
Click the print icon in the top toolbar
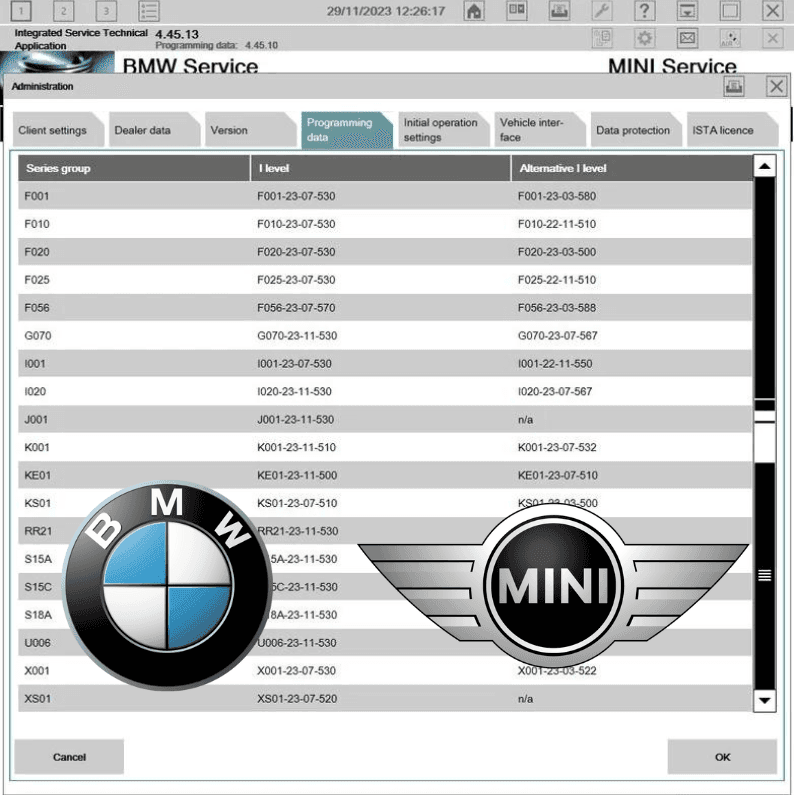(559, 11)
